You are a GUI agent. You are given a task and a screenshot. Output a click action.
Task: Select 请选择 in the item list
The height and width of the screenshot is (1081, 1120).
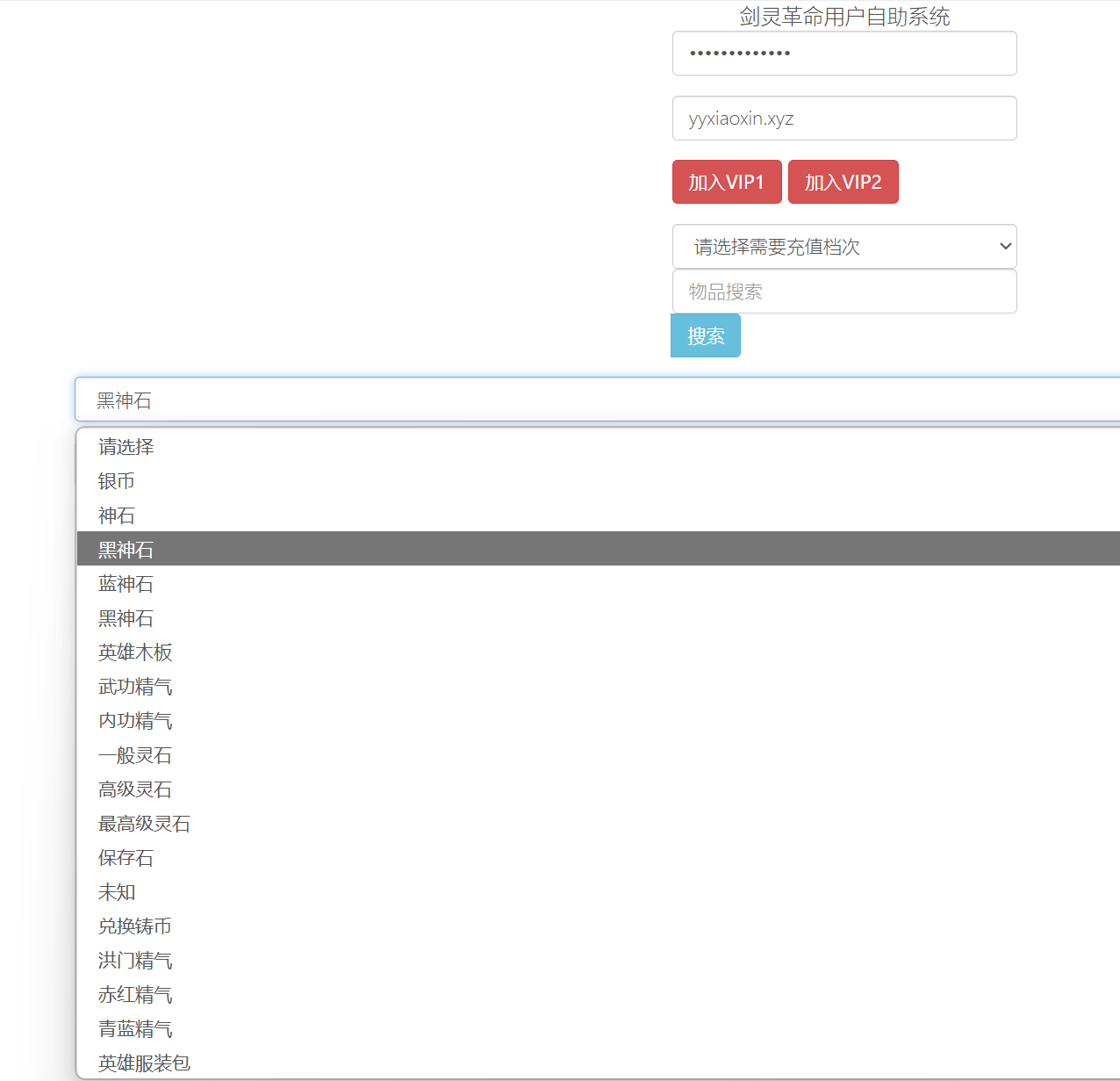[126, 446]
